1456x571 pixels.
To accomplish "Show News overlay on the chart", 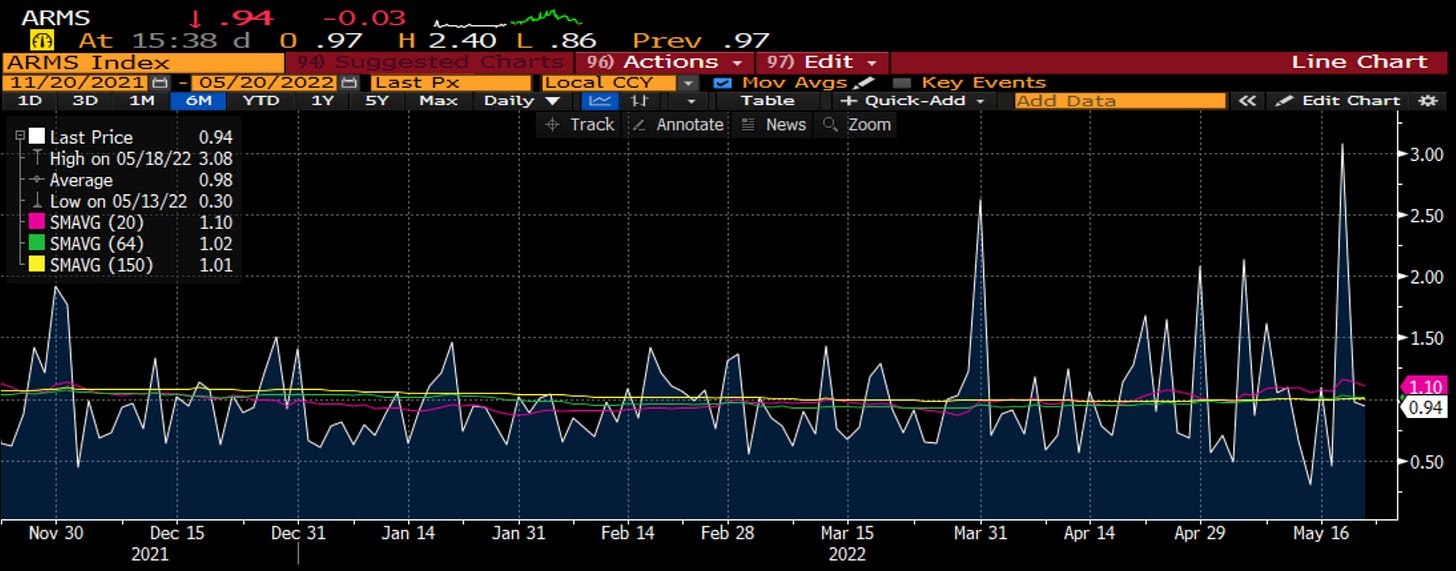I will click(772, 124).
